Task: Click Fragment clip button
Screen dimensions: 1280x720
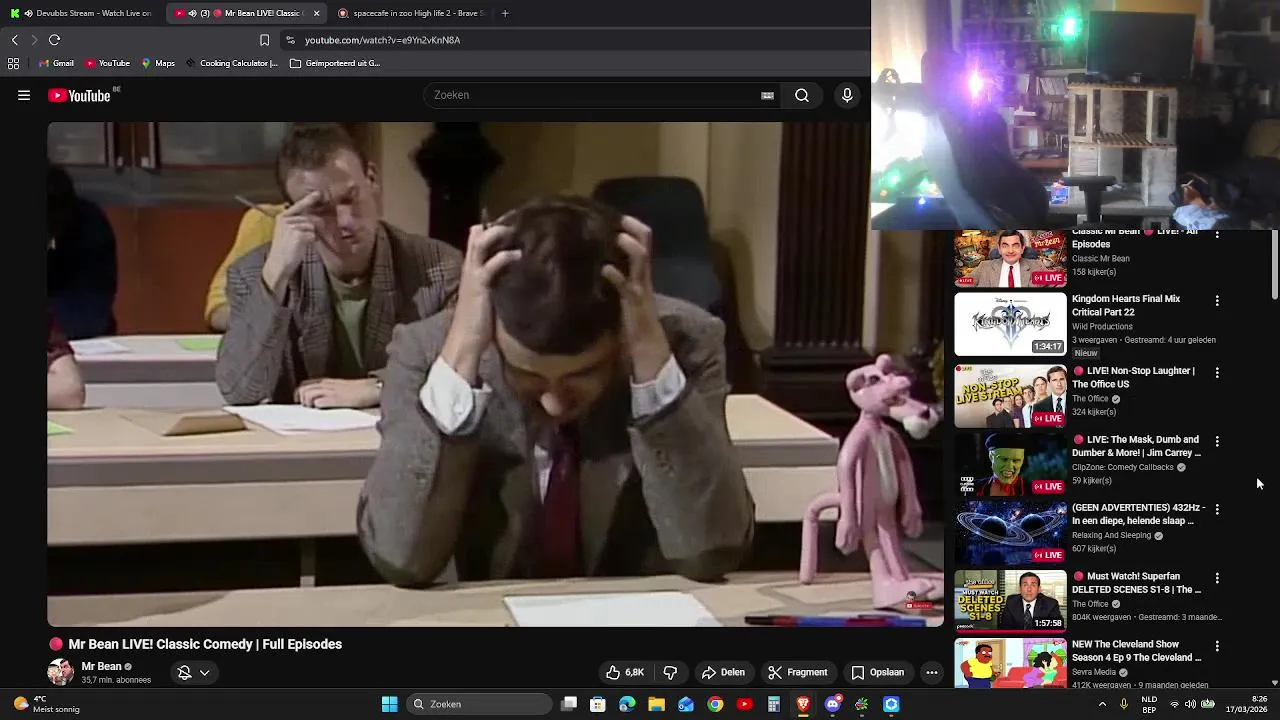Action: point(797,672)
